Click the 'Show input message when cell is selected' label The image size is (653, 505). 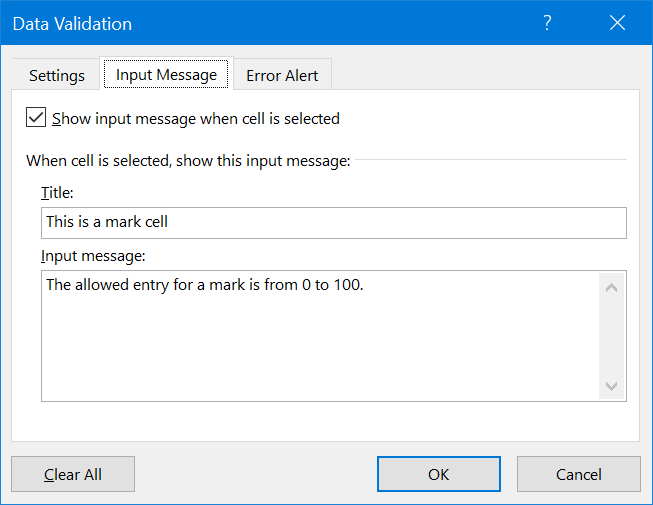pos(196,119)
